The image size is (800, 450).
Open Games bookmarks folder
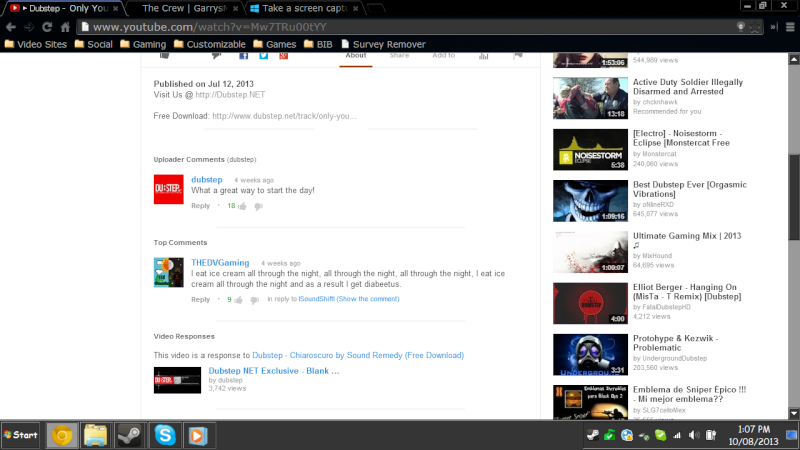click(274, 44)
